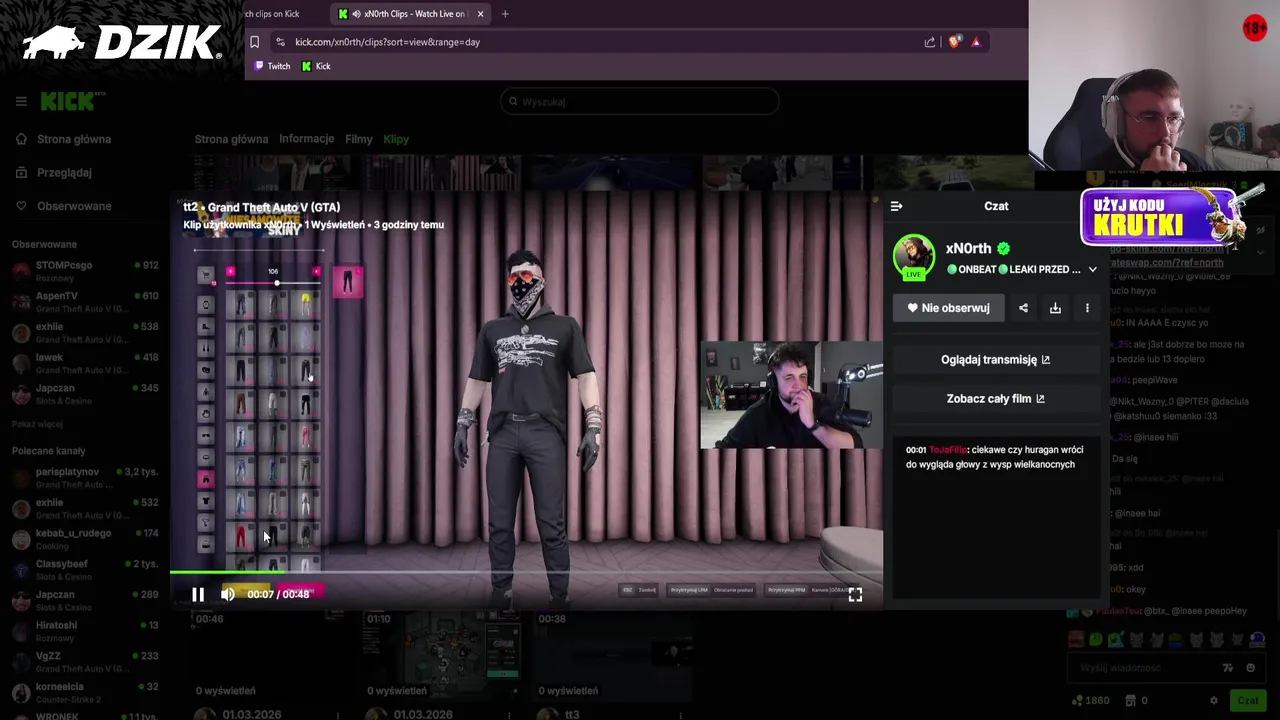
Task: Open Hiratoshi recommended channel
Action: coord(85,630)
